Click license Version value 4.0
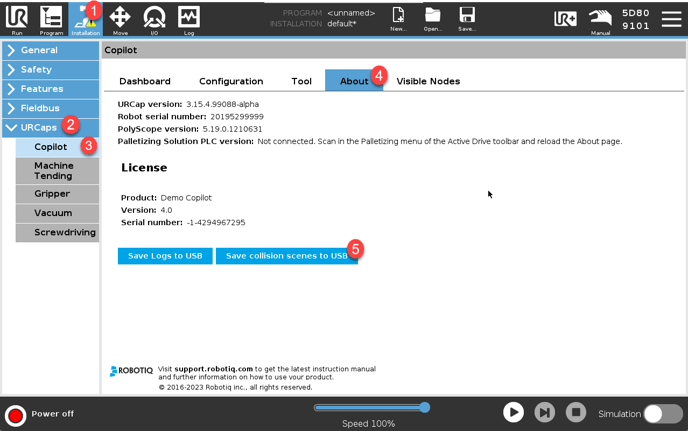The width and height of the screenshot is (688, 431). click(166, 210)
